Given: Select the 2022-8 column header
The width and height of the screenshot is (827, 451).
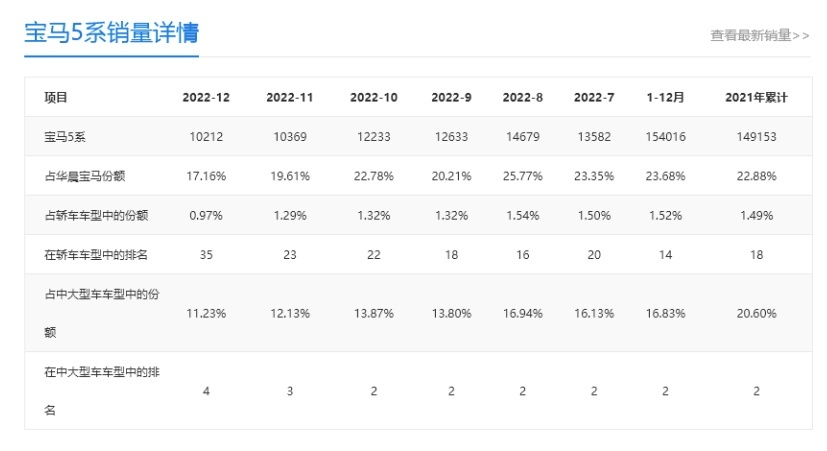Looking at the screenshot, I should 523,98.
